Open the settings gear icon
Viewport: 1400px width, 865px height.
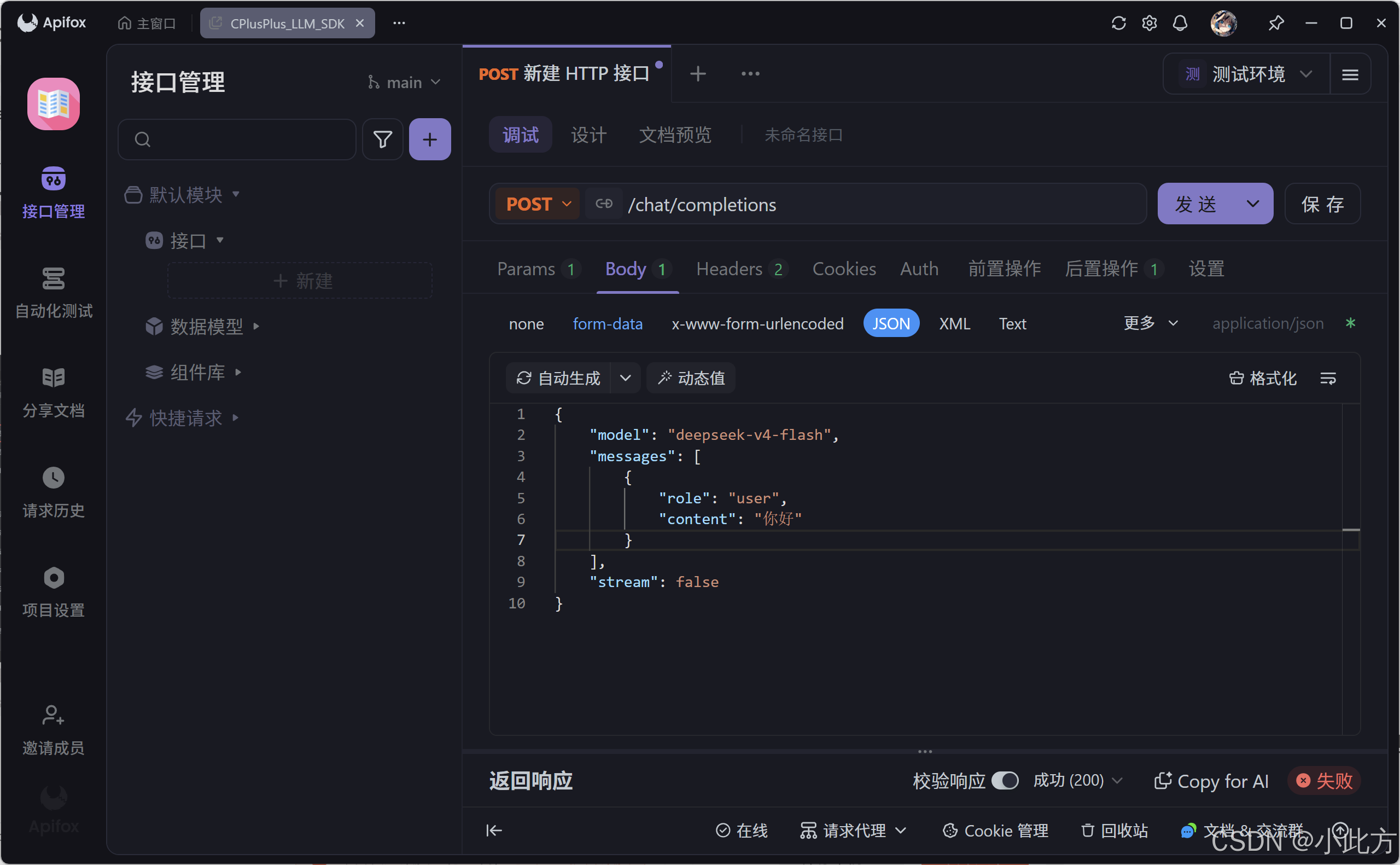tap(1150, 23)
